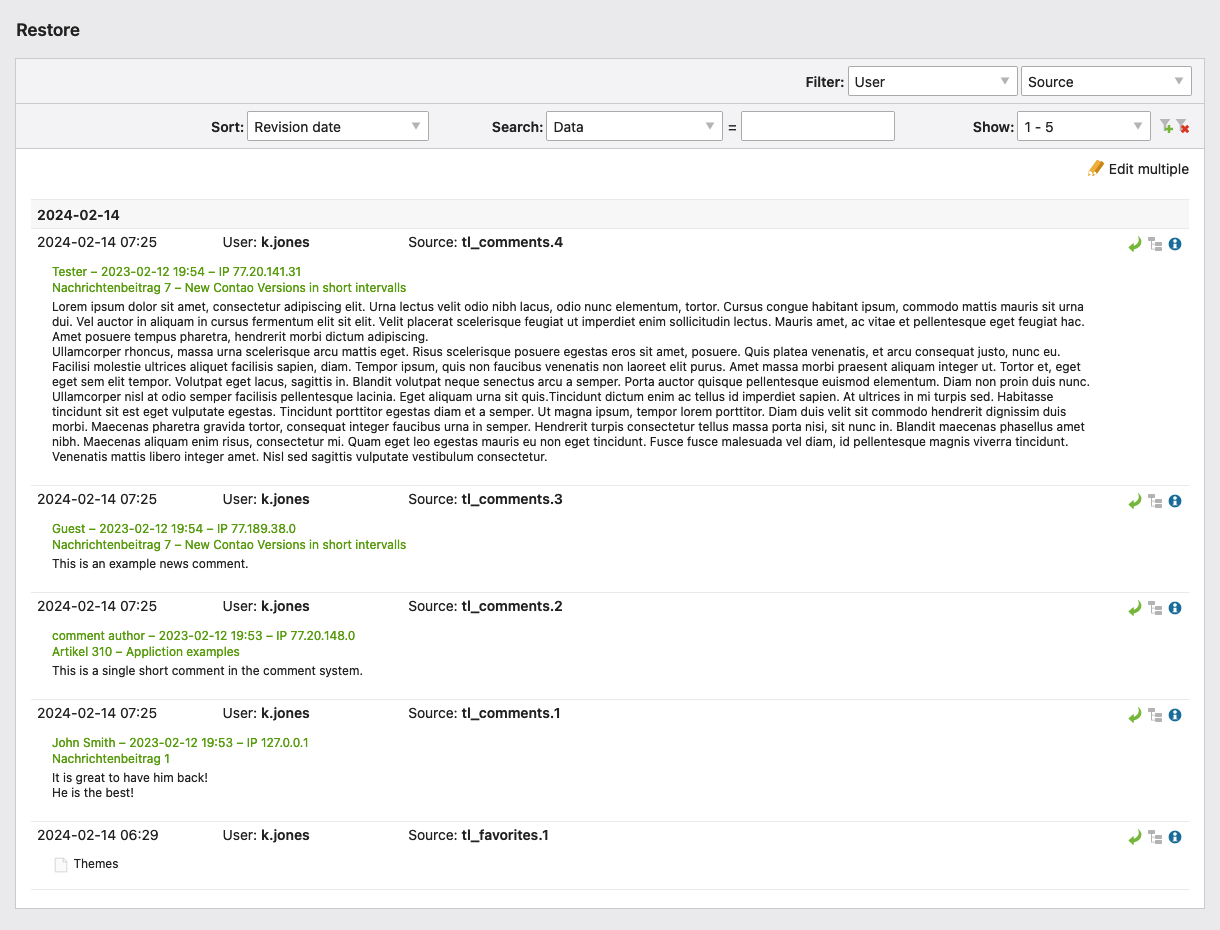Show details of the tl_favorites.1 entry
The image size is (1220, 930).
point(1175,837)
